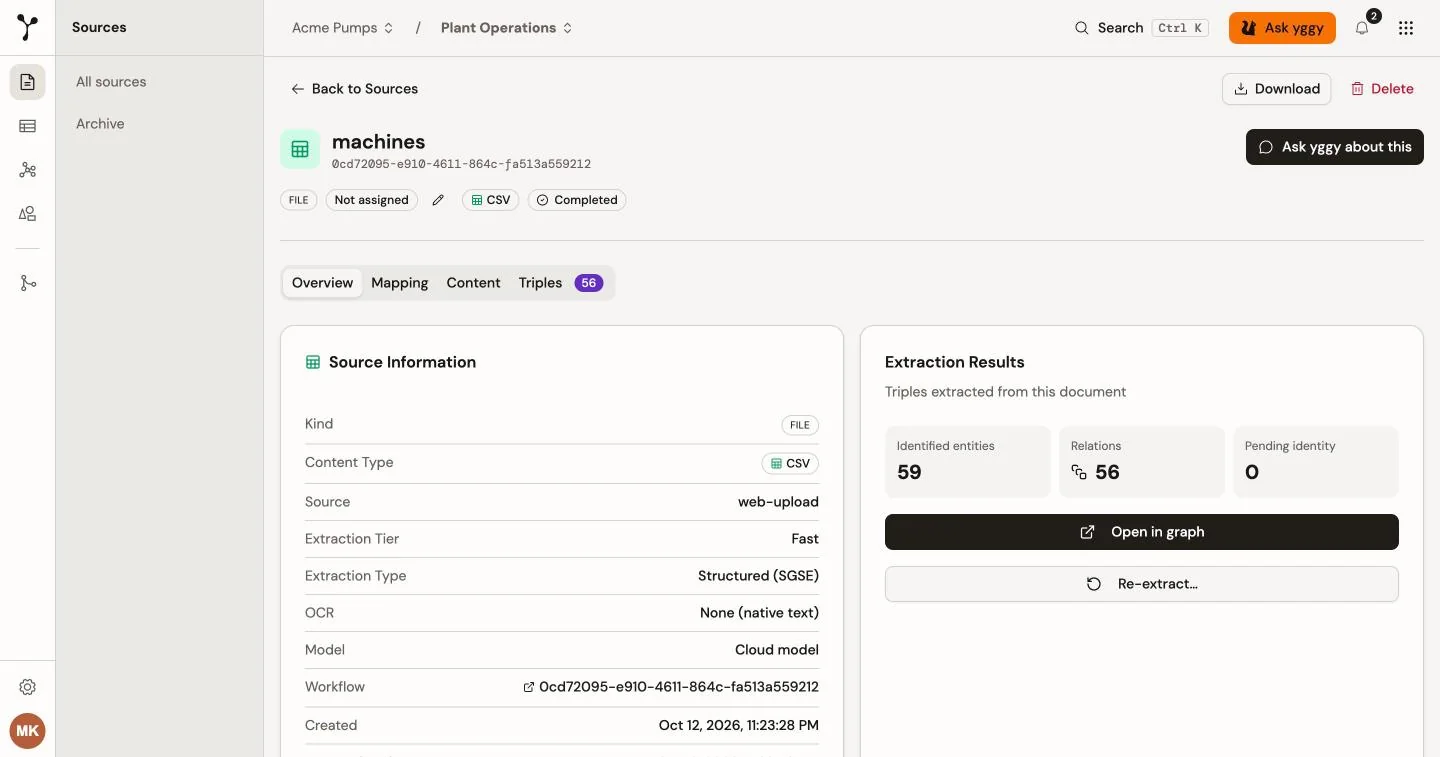Image resolution: width=1440 pixels, height=757 pixels.
Task: Open the MK user avatar
Action: click(x=28, y=731)
